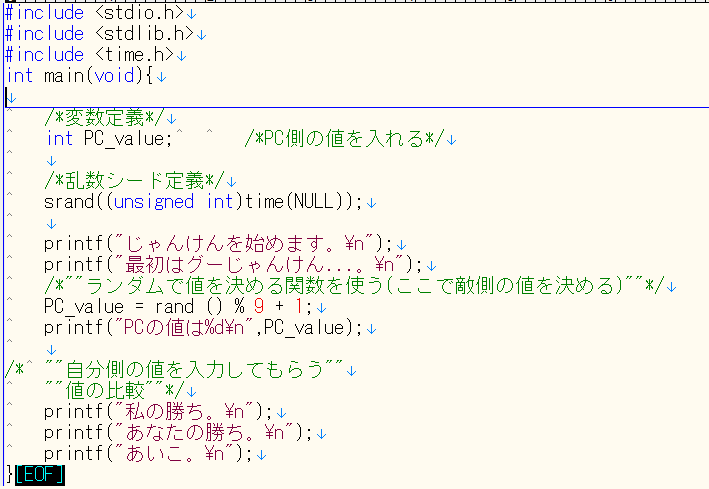709x489 pixels.
Task: Click printf '私の勝ち。' line
Action: tap(159, 412)
